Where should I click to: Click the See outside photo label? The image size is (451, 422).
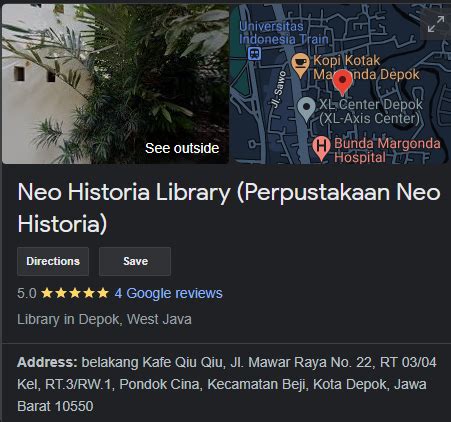point(182,148)
